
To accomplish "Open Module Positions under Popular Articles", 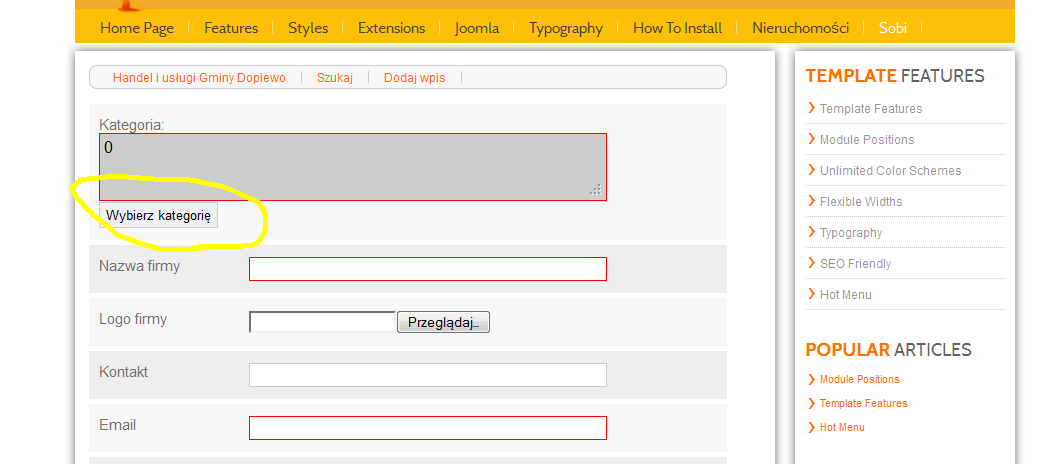I will point(860,379).
